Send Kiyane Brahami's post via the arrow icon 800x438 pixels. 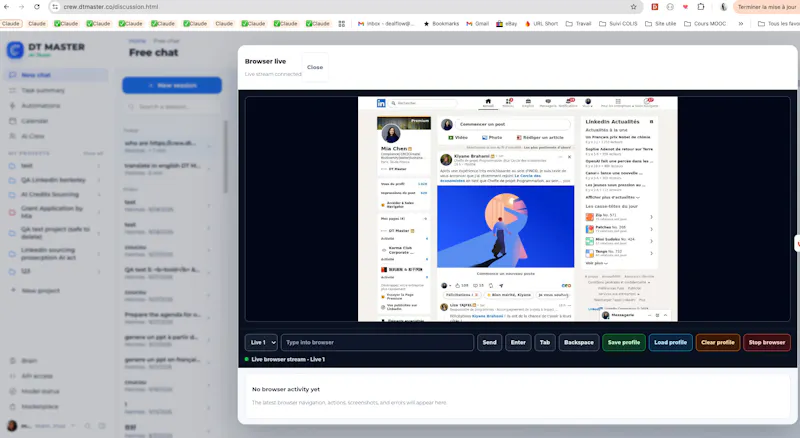[x=501, y=285]
